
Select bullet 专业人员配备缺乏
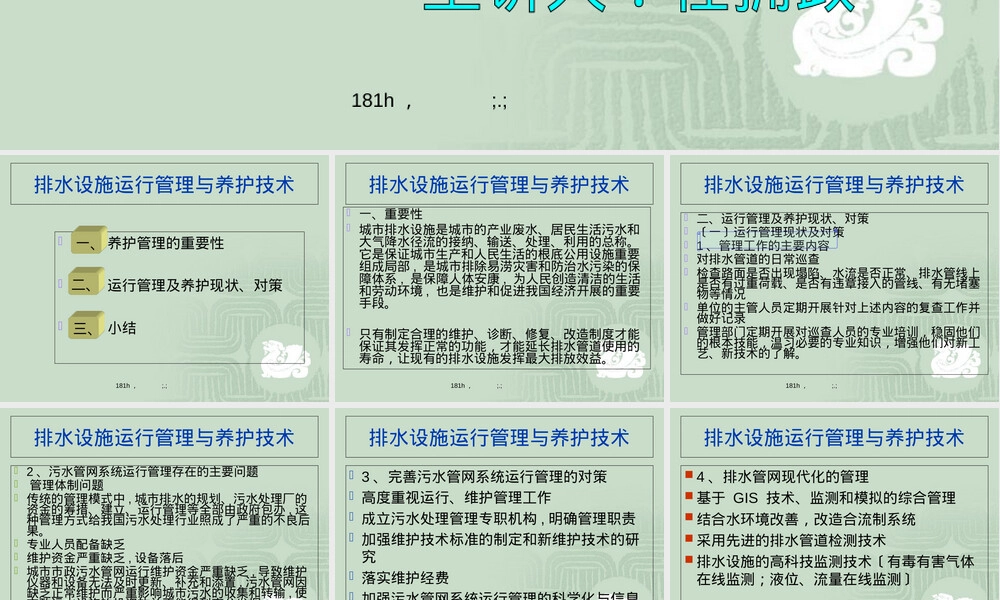coord(75,544)
